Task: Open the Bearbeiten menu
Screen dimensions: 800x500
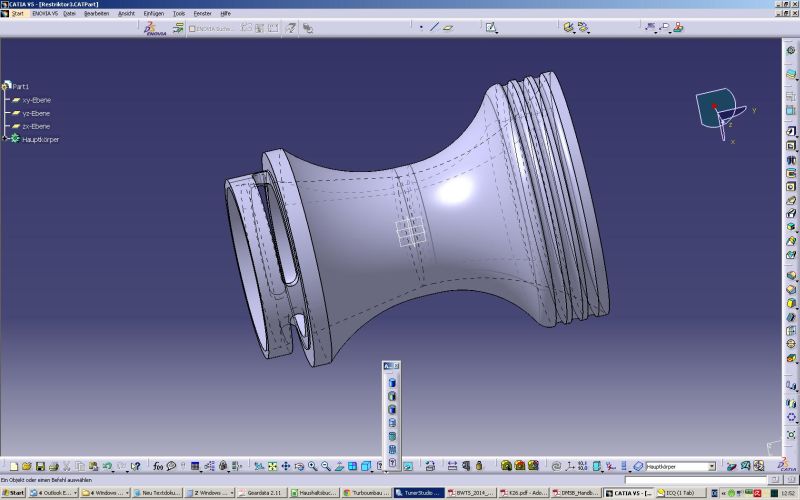Action: [x=96, y=13]
